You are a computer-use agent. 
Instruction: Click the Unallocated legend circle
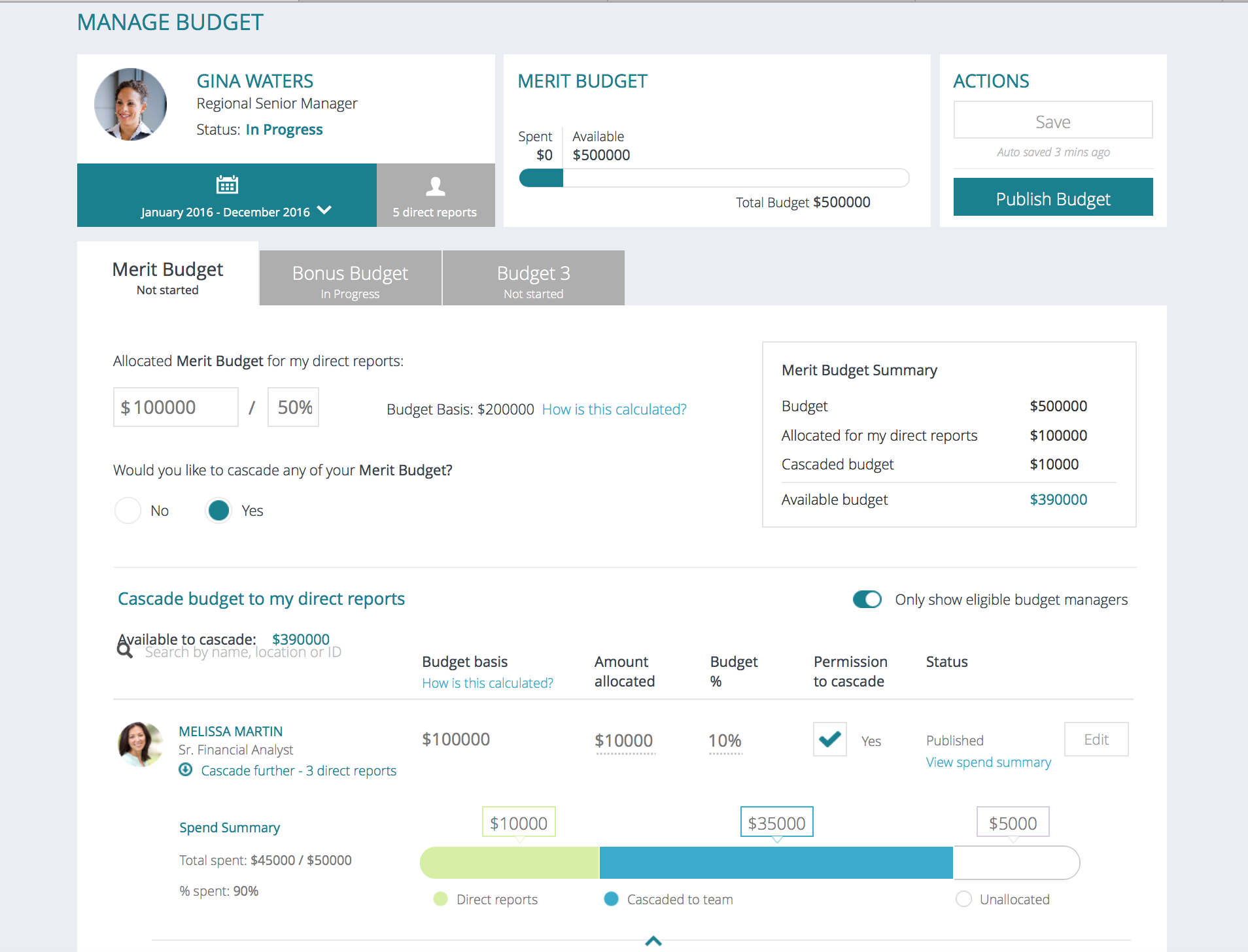964,899
